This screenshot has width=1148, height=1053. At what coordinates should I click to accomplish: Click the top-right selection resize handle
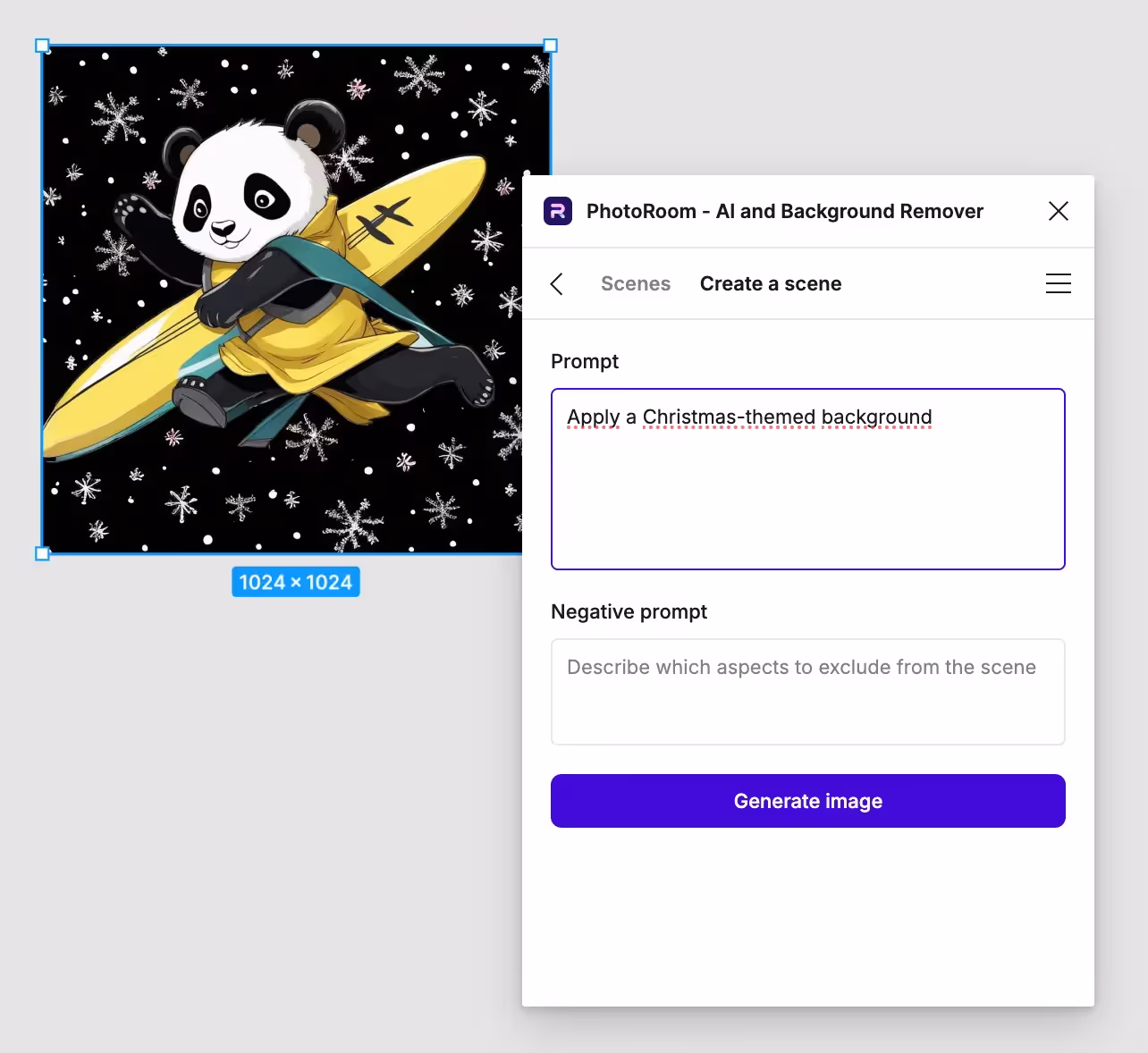pyautogui.click(x=551, y=46)
